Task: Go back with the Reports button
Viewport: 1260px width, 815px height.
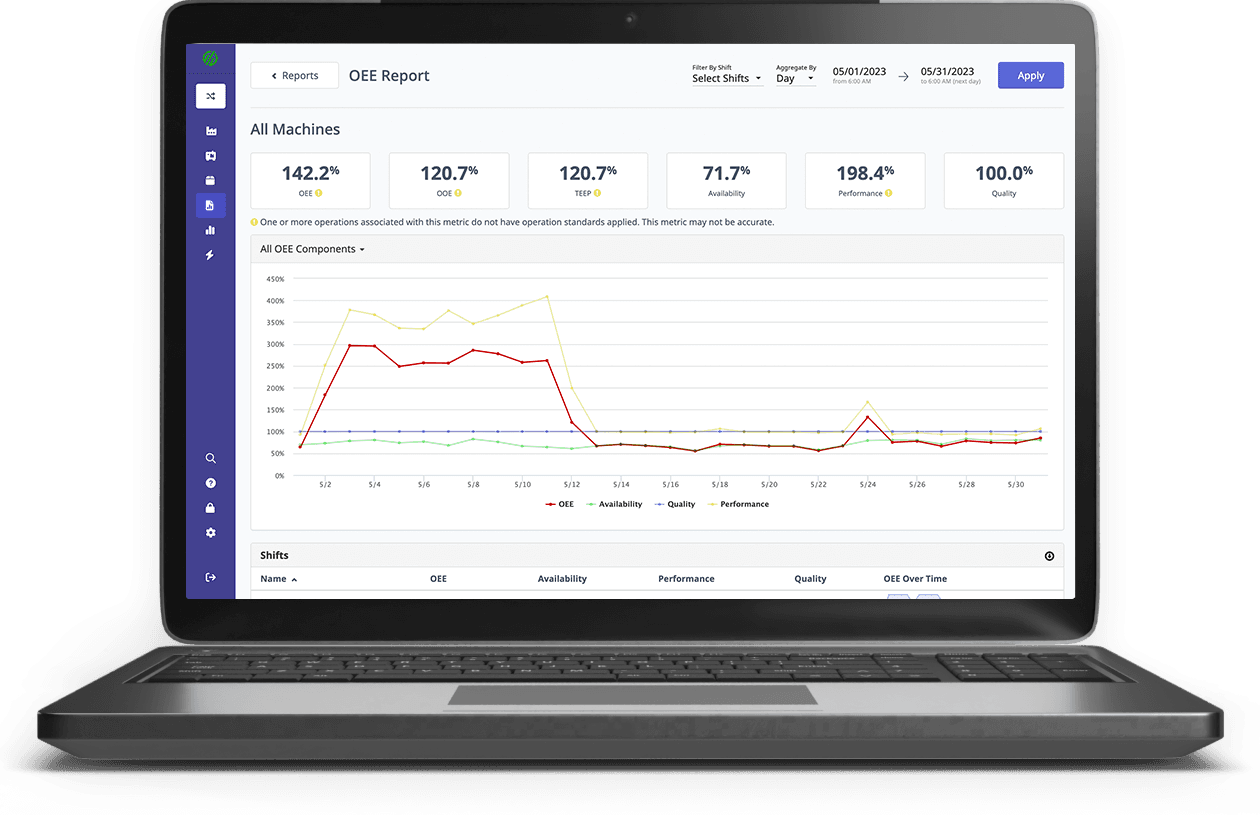Action: (x=294, y=76)
